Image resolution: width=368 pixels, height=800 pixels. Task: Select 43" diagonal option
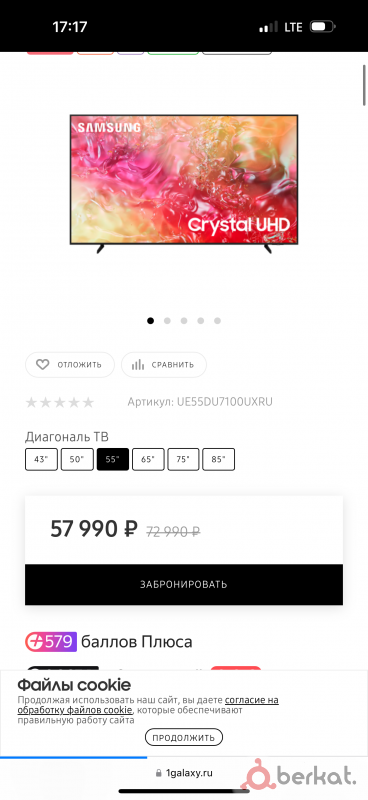(x=41, y=459)
